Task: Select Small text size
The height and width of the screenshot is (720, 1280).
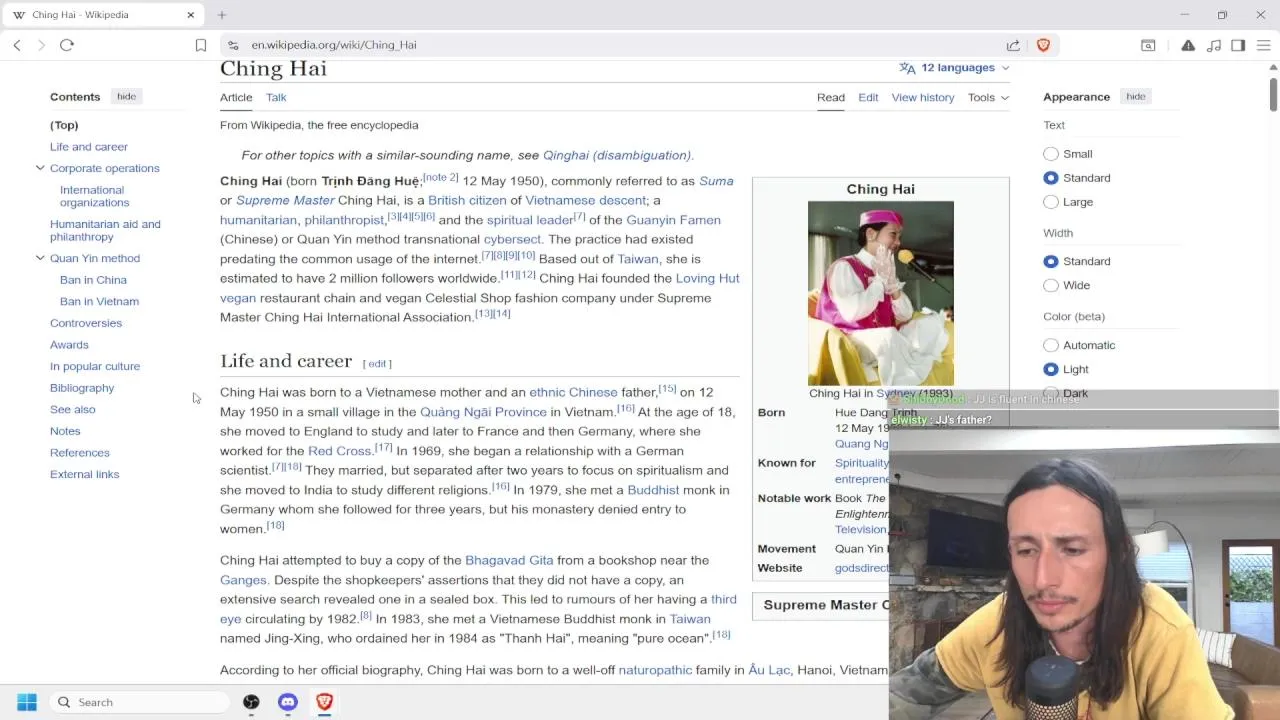Action: click(1051, 154)
